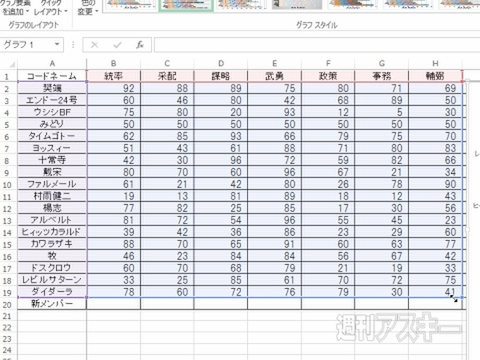Select row 1 header
This screenshot has height=360, width=480.
click(x=7, y=77)
